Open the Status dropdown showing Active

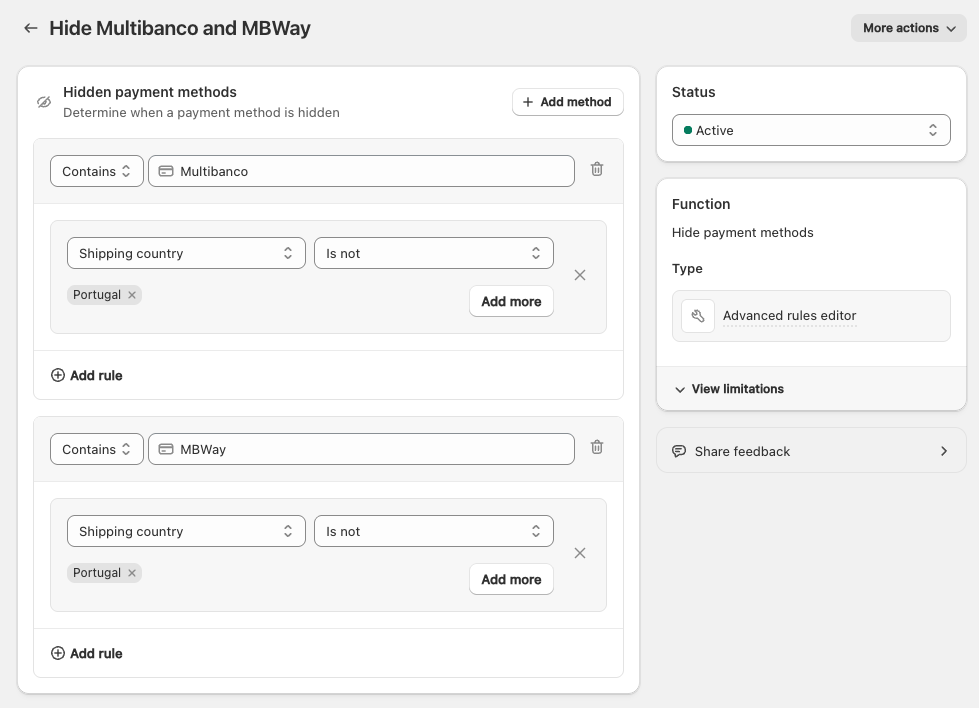tap(811, 130)
